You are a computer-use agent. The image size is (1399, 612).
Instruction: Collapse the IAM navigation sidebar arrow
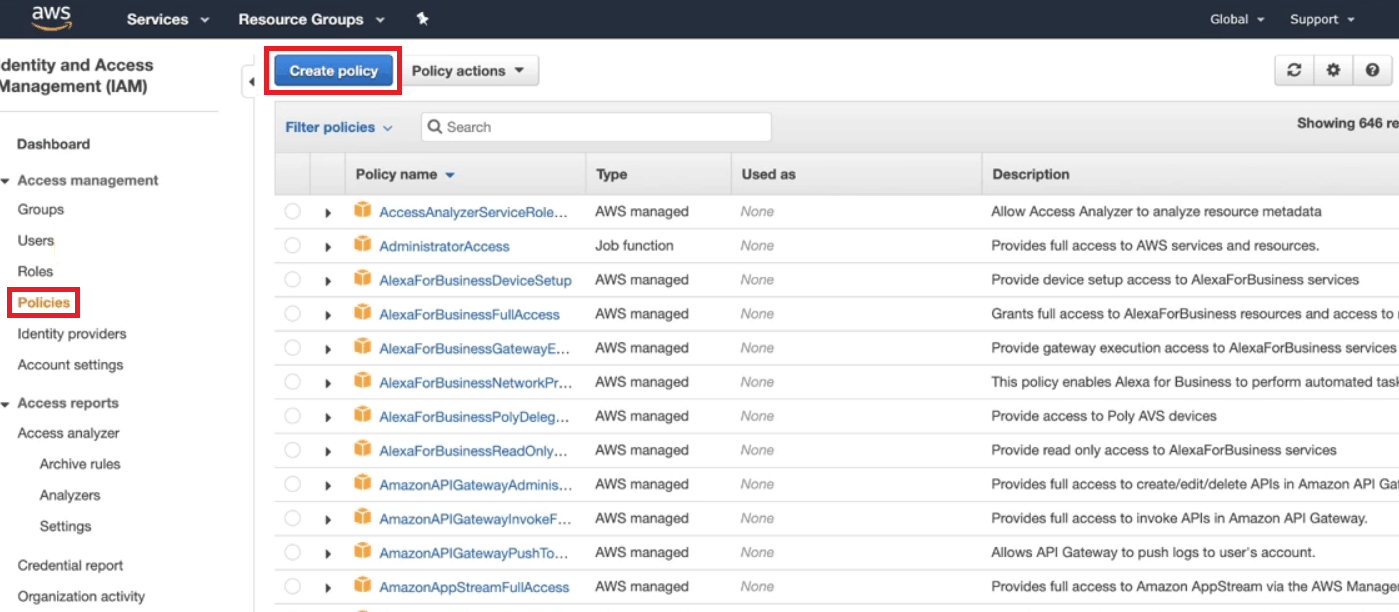pyautogui.click(x=250, y=81)
